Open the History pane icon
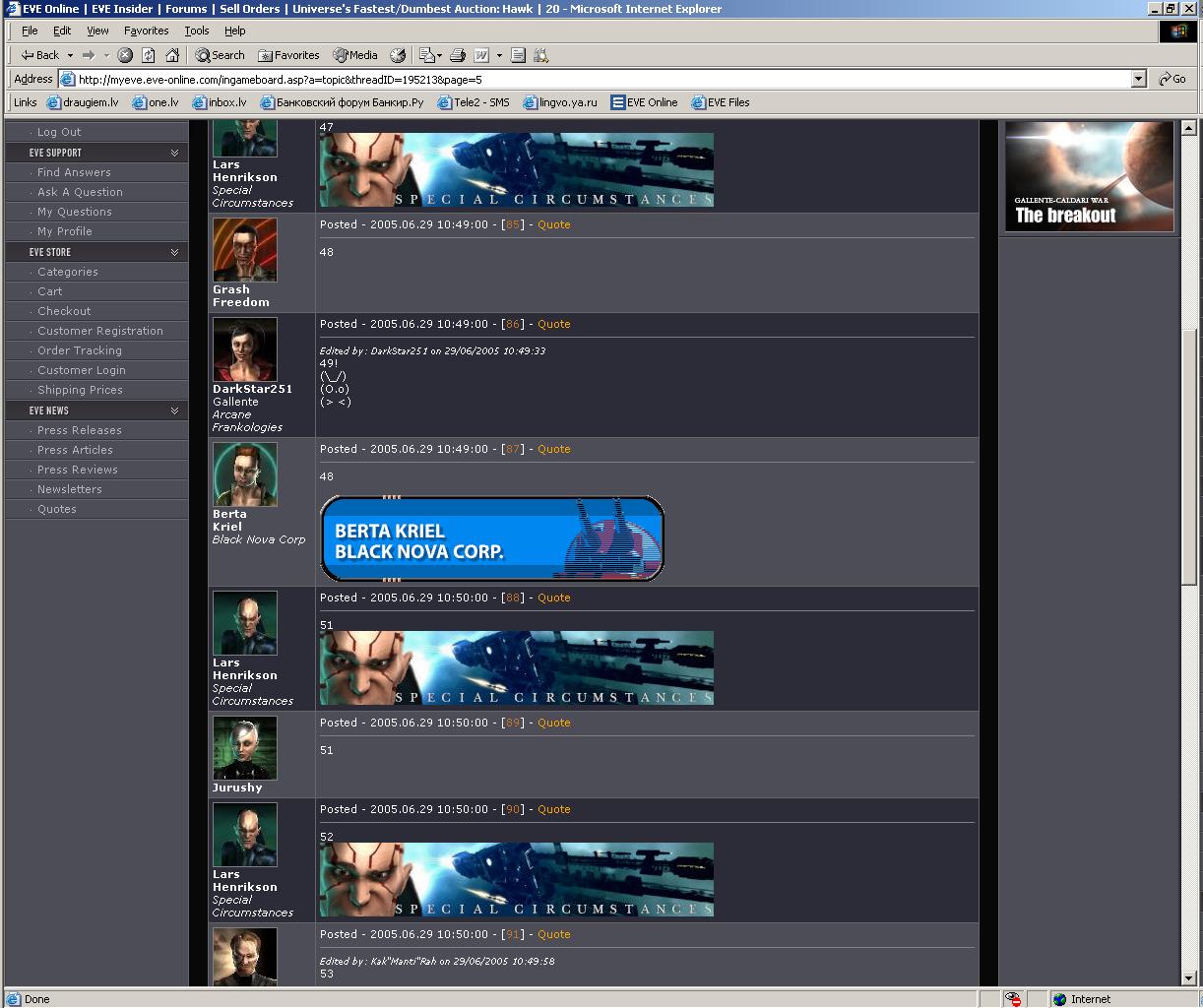 point(398,55)
